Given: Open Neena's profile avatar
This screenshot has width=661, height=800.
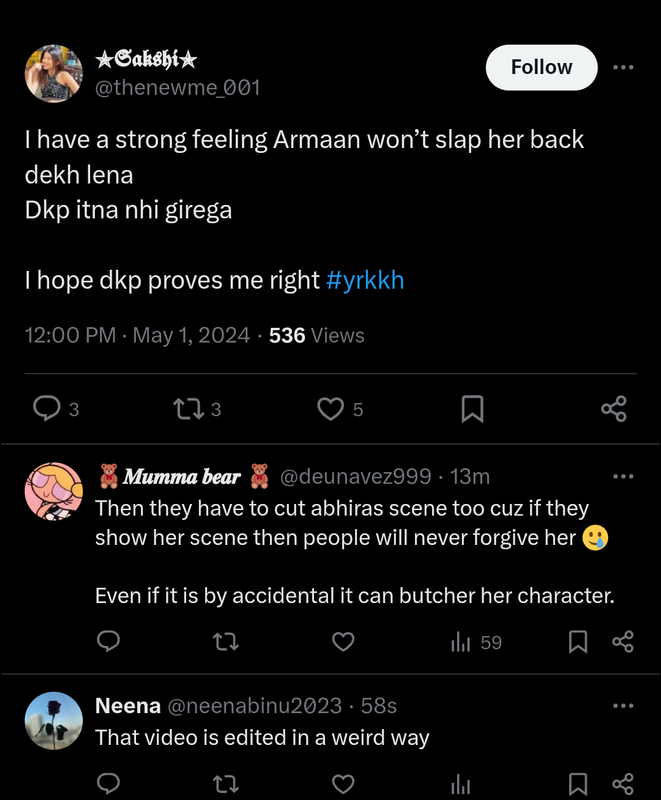Looking at the screenshot, I should [52, 721].
